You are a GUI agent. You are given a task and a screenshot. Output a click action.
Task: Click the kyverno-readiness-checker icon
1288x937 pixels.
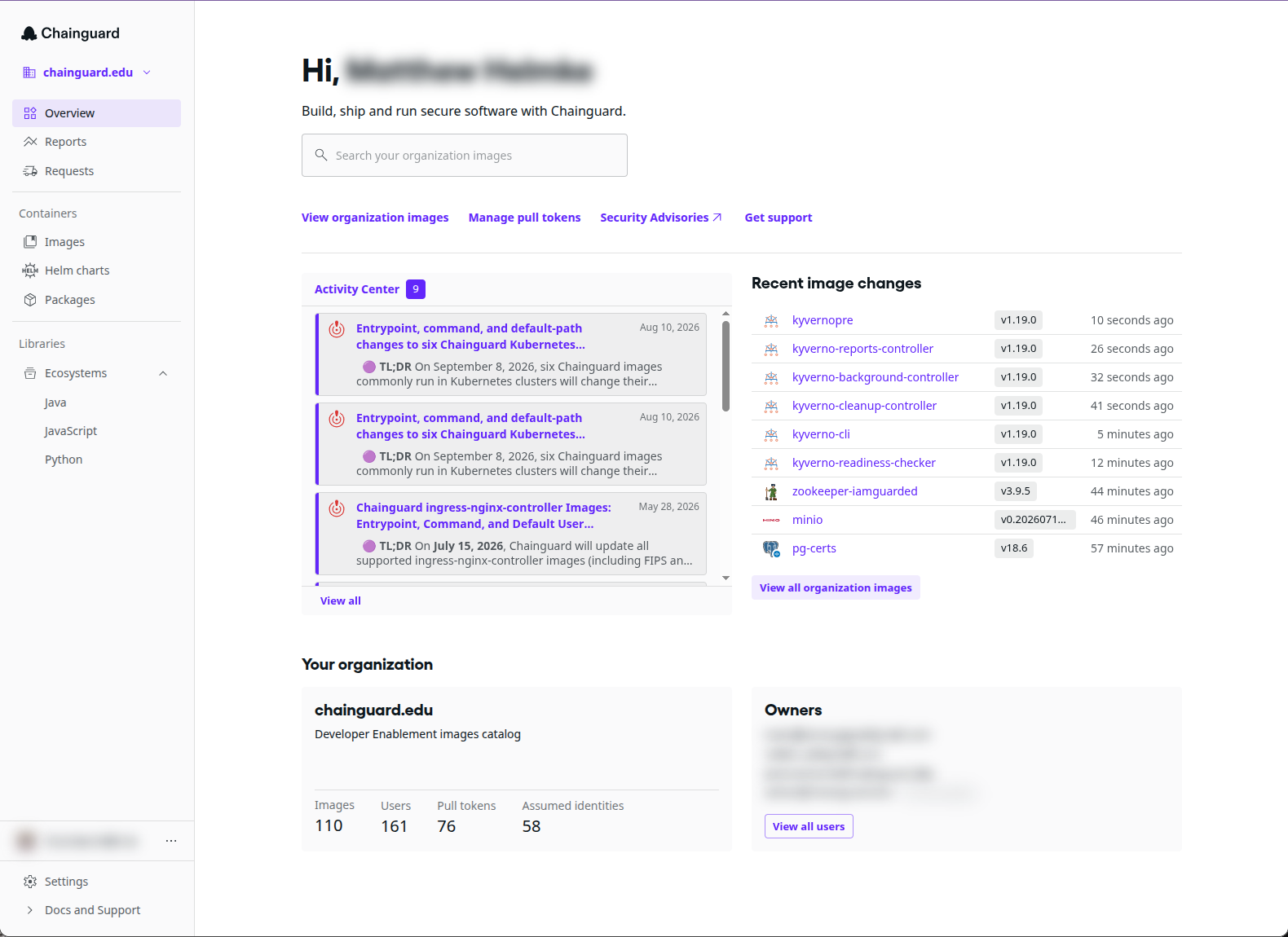click(771, 464)
